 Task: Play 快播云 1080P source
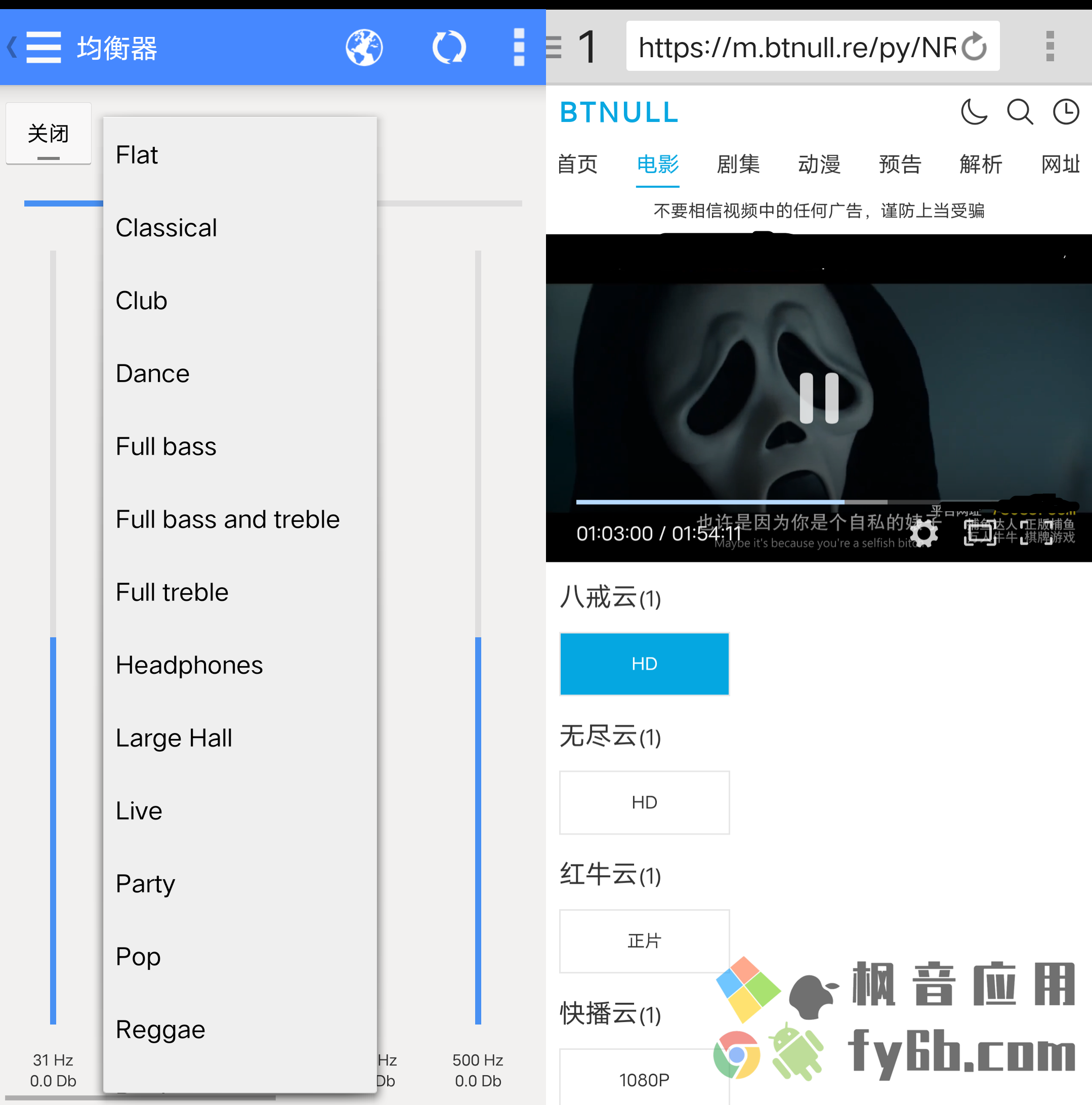pos(644,1079)
